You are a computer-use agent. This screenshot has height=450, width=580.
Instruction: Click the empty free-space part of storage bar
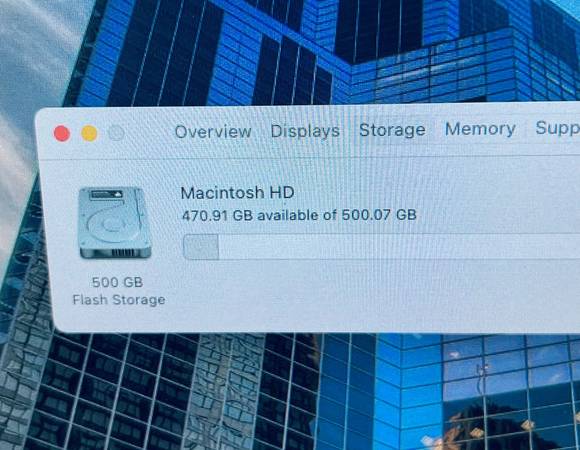399,246
